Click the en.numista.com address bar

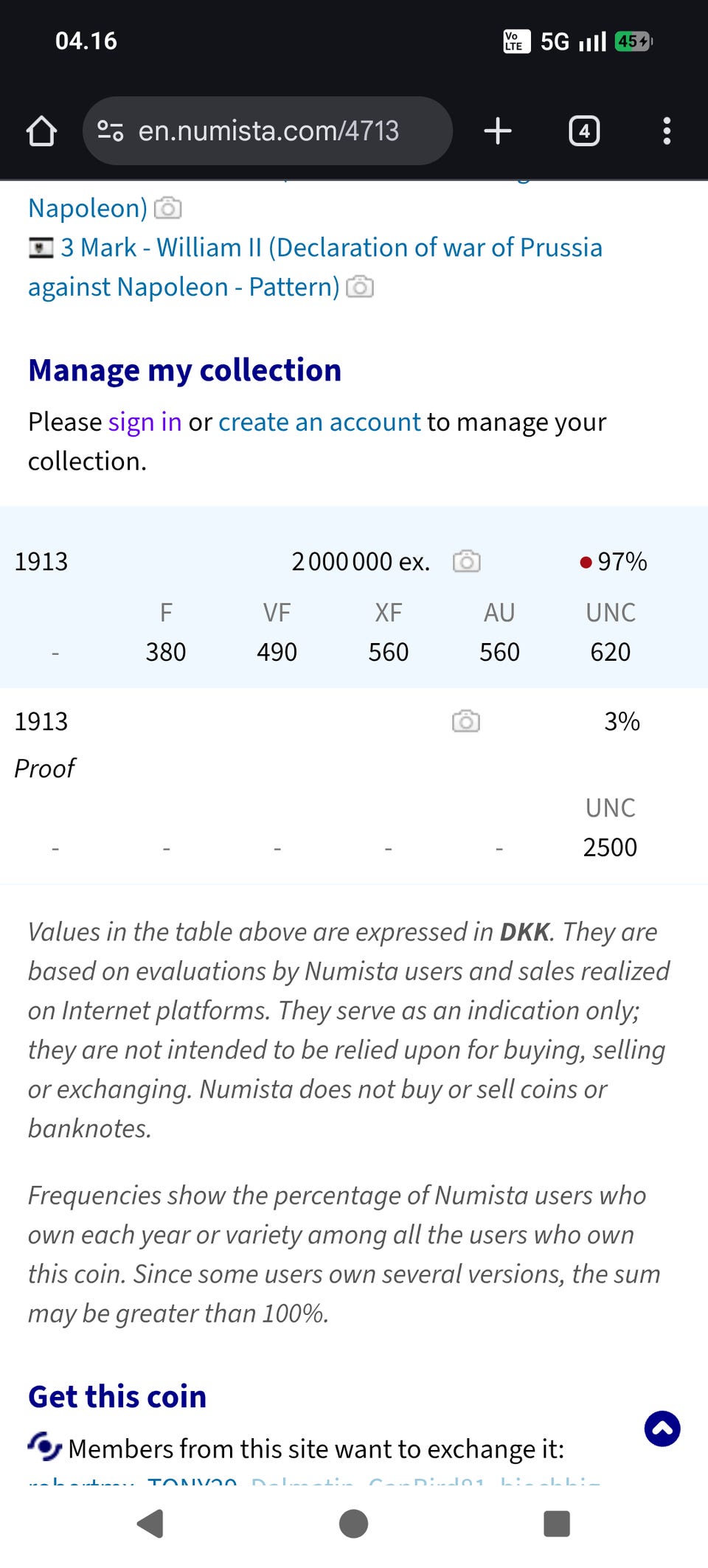click(268, 131)
